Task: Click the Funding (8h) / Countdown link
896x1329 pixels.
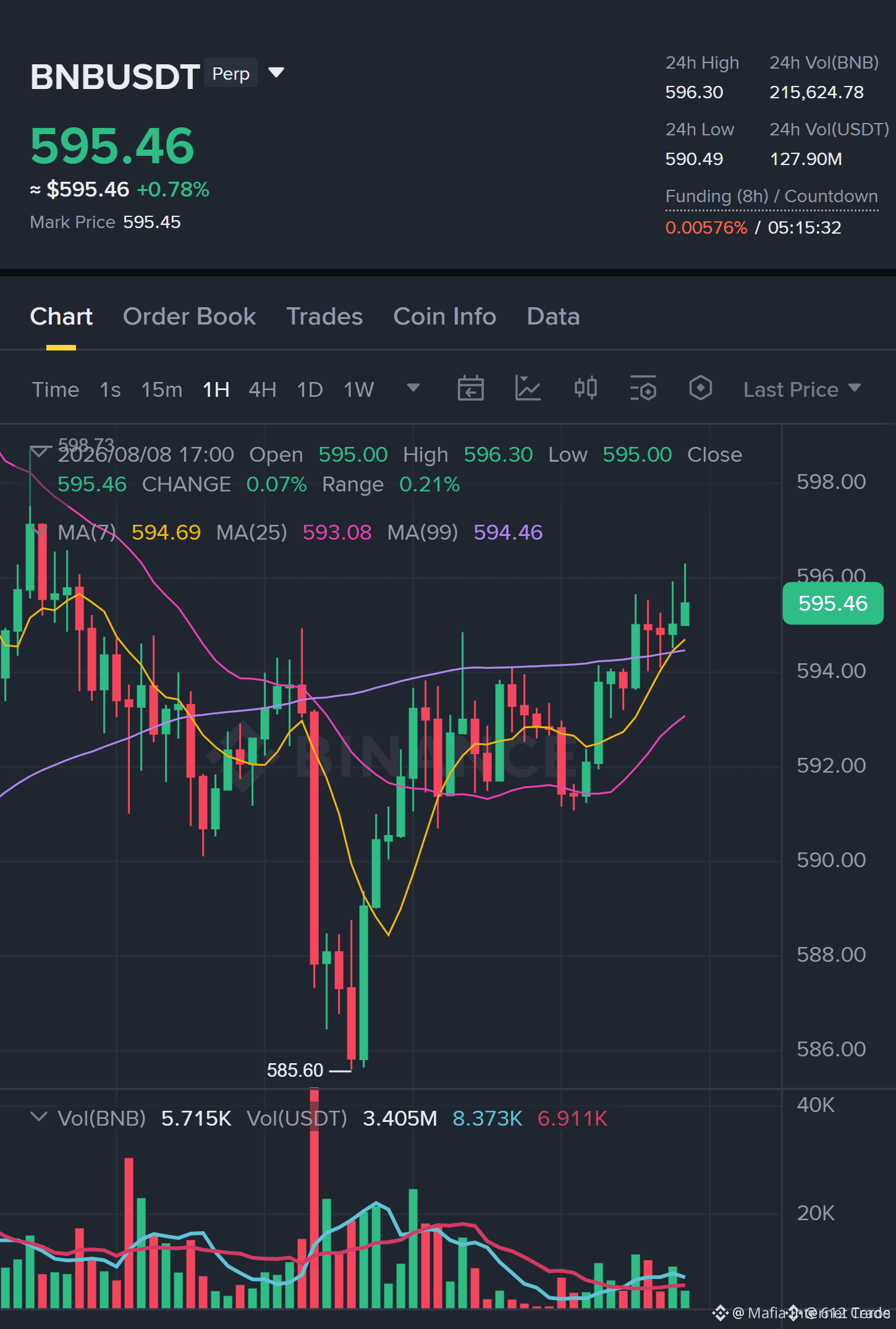Action: point(772,197)
